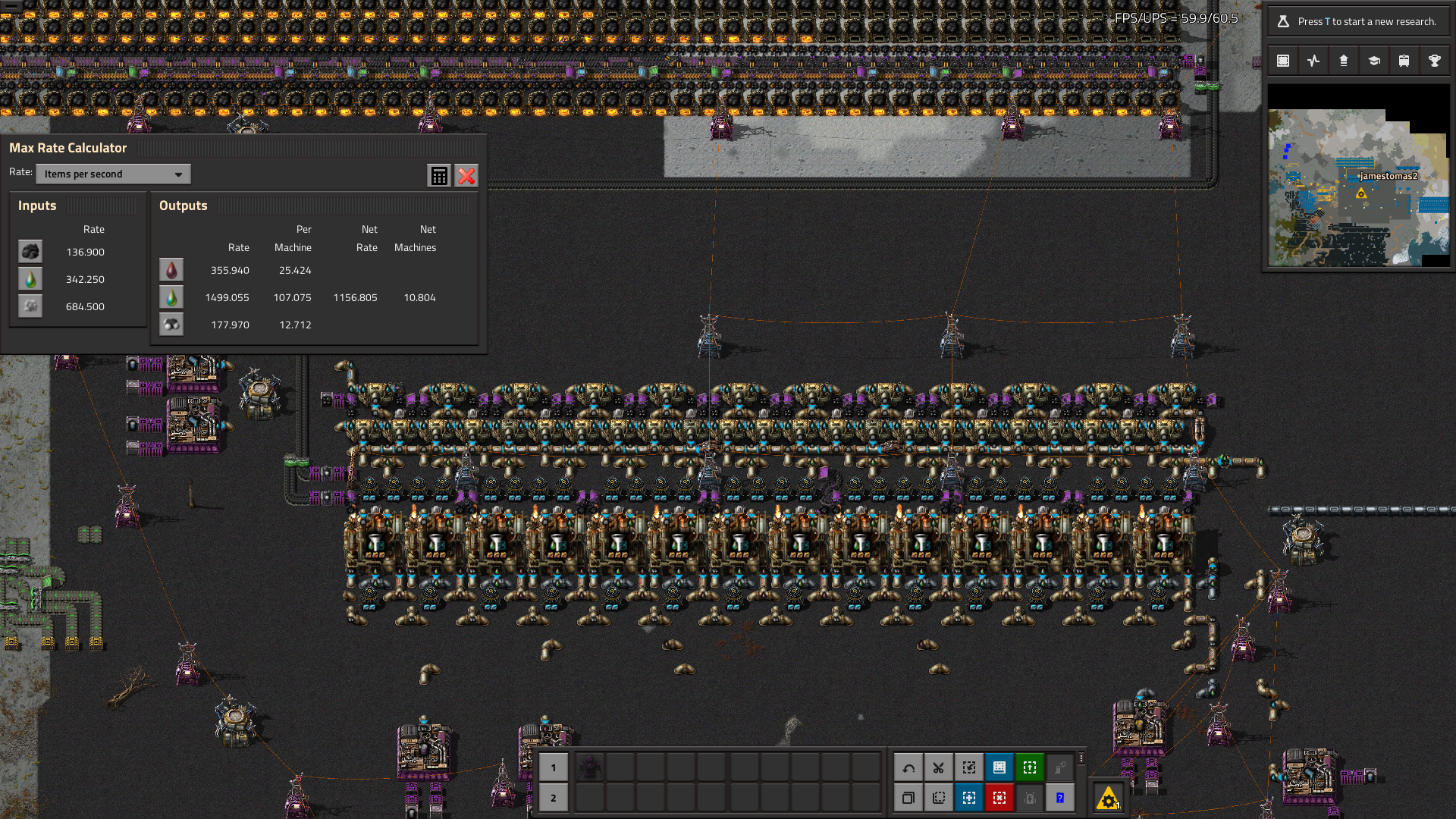The image size is (1456, 819).
Task: Click the Undo shortcut button
Action: tap(908, 767)
